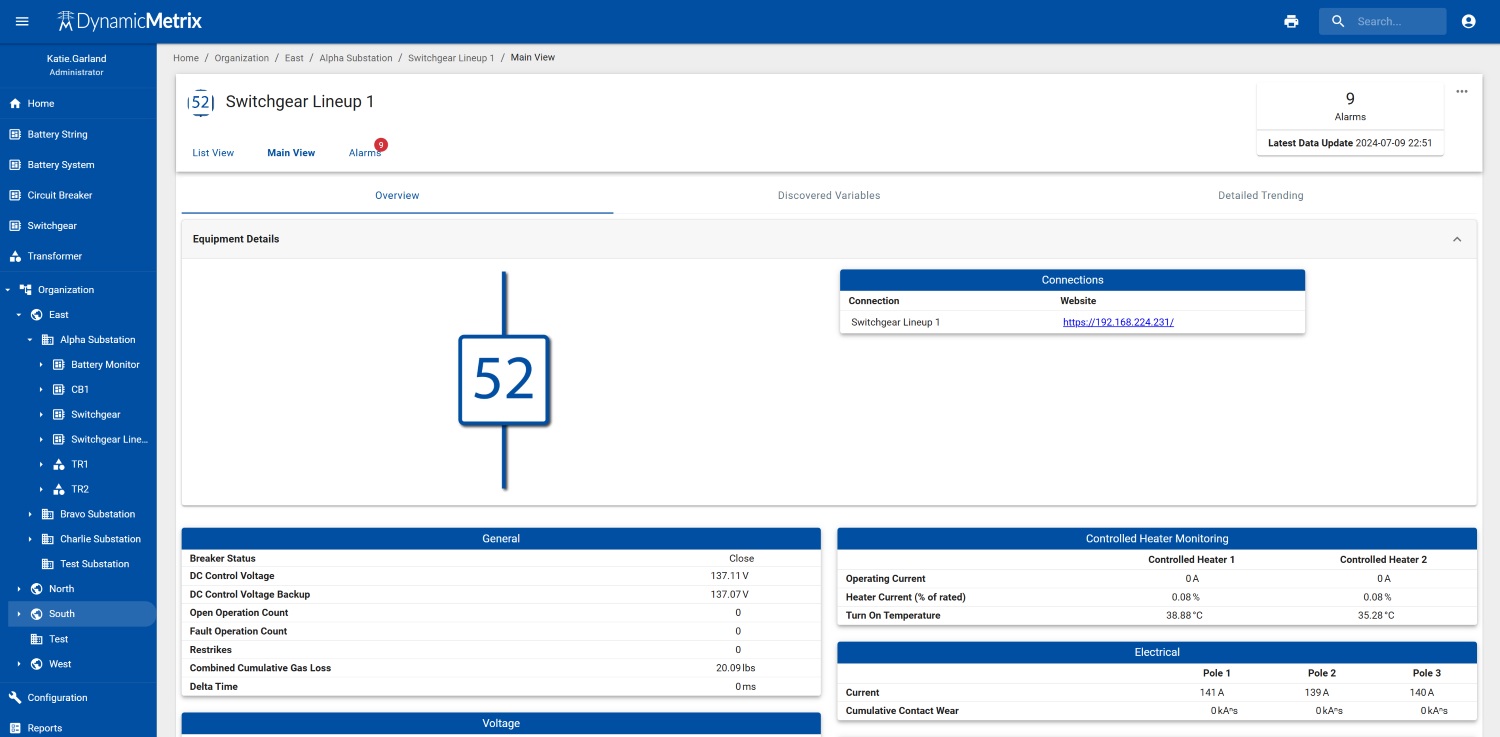
Task: Expand the Bravo Substation tree node
Action: tap(30, 514)
